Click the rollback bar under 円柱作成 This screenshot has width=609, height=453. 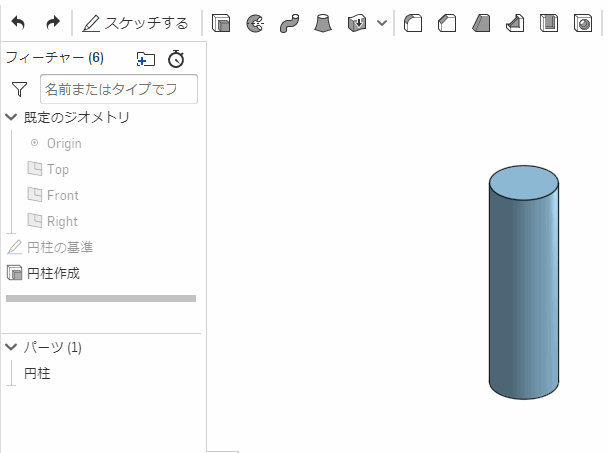(101, 298)
